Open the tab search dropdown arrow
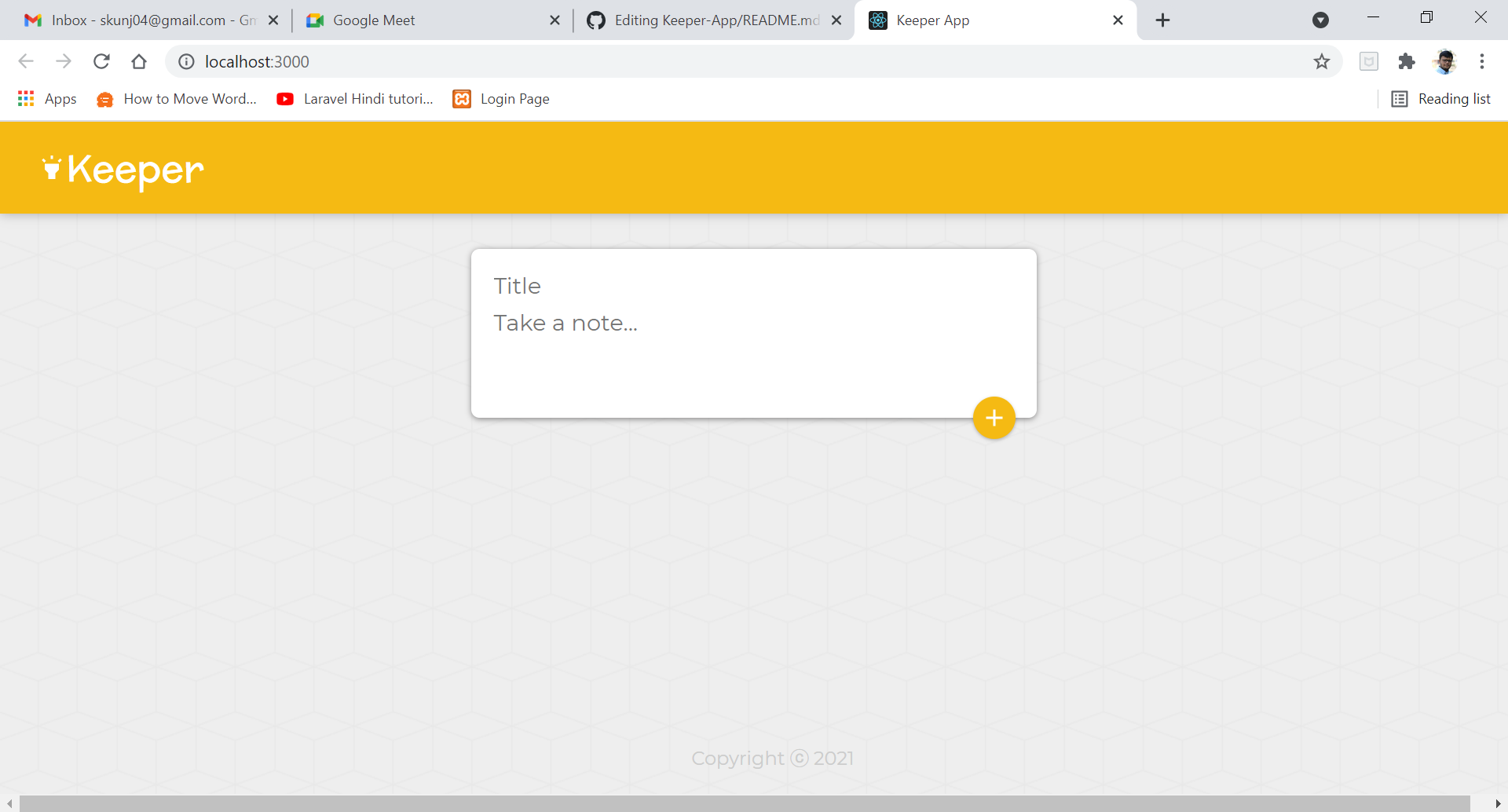This screenshot has width=1508, height=812. (1321, 20)
